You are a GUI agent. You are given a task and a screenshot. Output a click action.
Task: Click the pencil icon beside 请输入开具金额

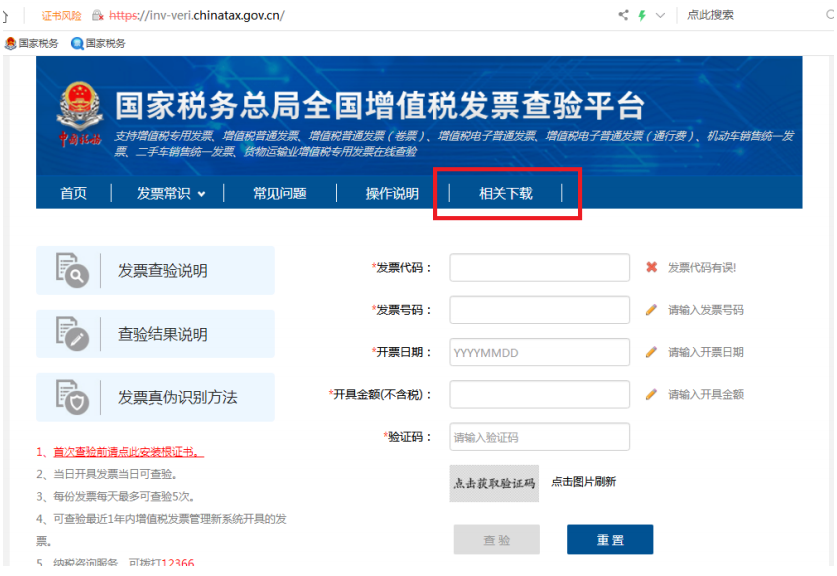pyautogui.click(x=651, y=394)
